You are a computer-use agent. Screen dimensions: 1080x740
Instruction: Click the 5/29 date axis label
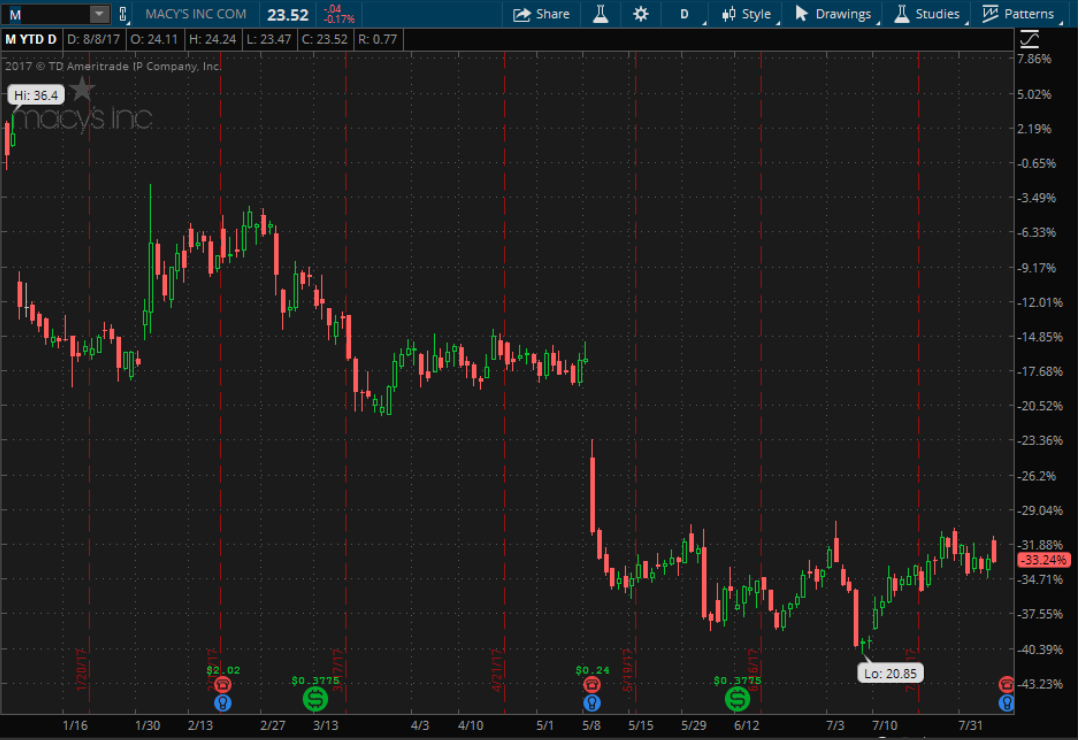tap(694, 726)
